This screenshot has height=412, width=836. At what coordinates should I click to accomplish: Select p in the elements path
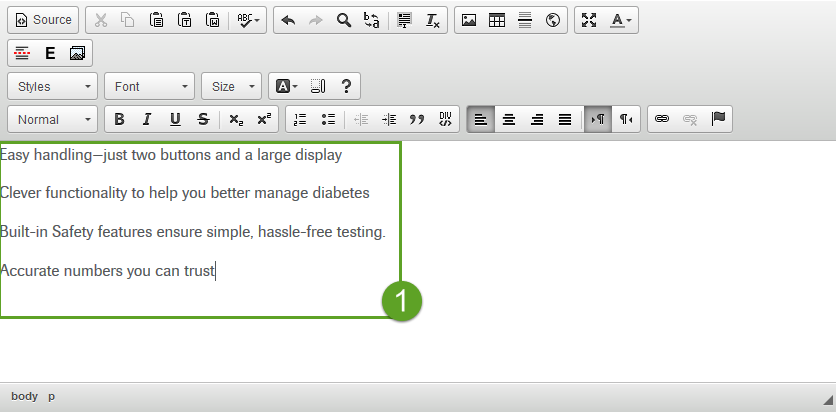point(51,396)
